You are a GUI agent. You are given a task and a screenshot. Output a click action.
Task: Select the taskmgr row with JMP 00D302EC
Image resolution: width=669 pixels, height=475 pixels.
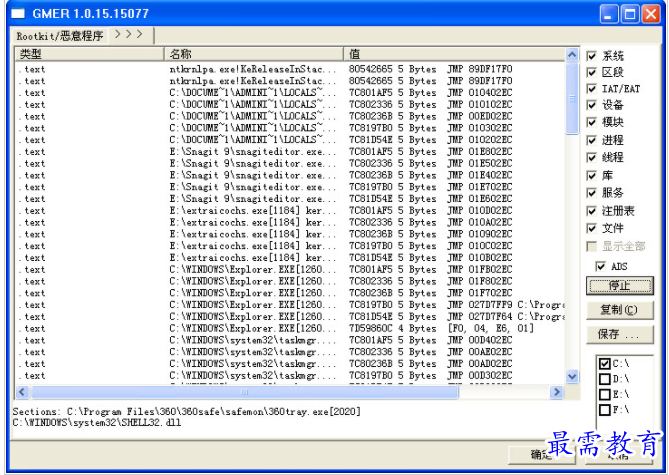point(290,376)
